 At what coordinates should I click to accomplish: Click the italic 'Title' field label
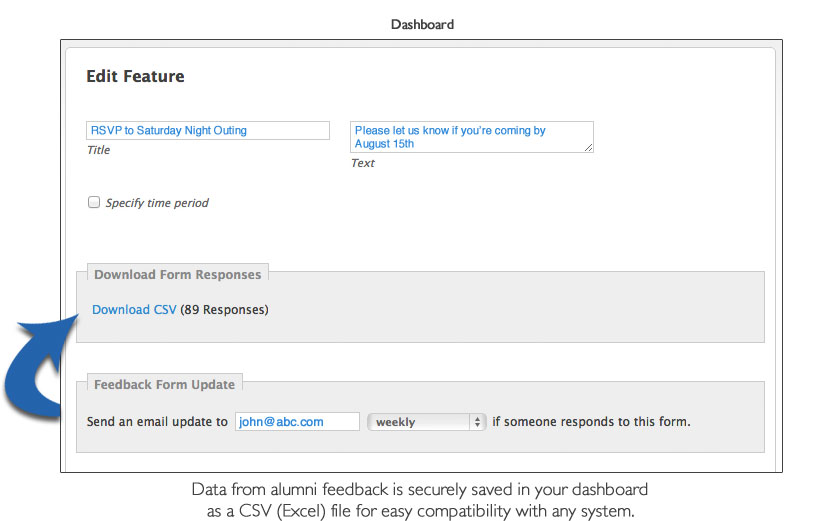98,150
